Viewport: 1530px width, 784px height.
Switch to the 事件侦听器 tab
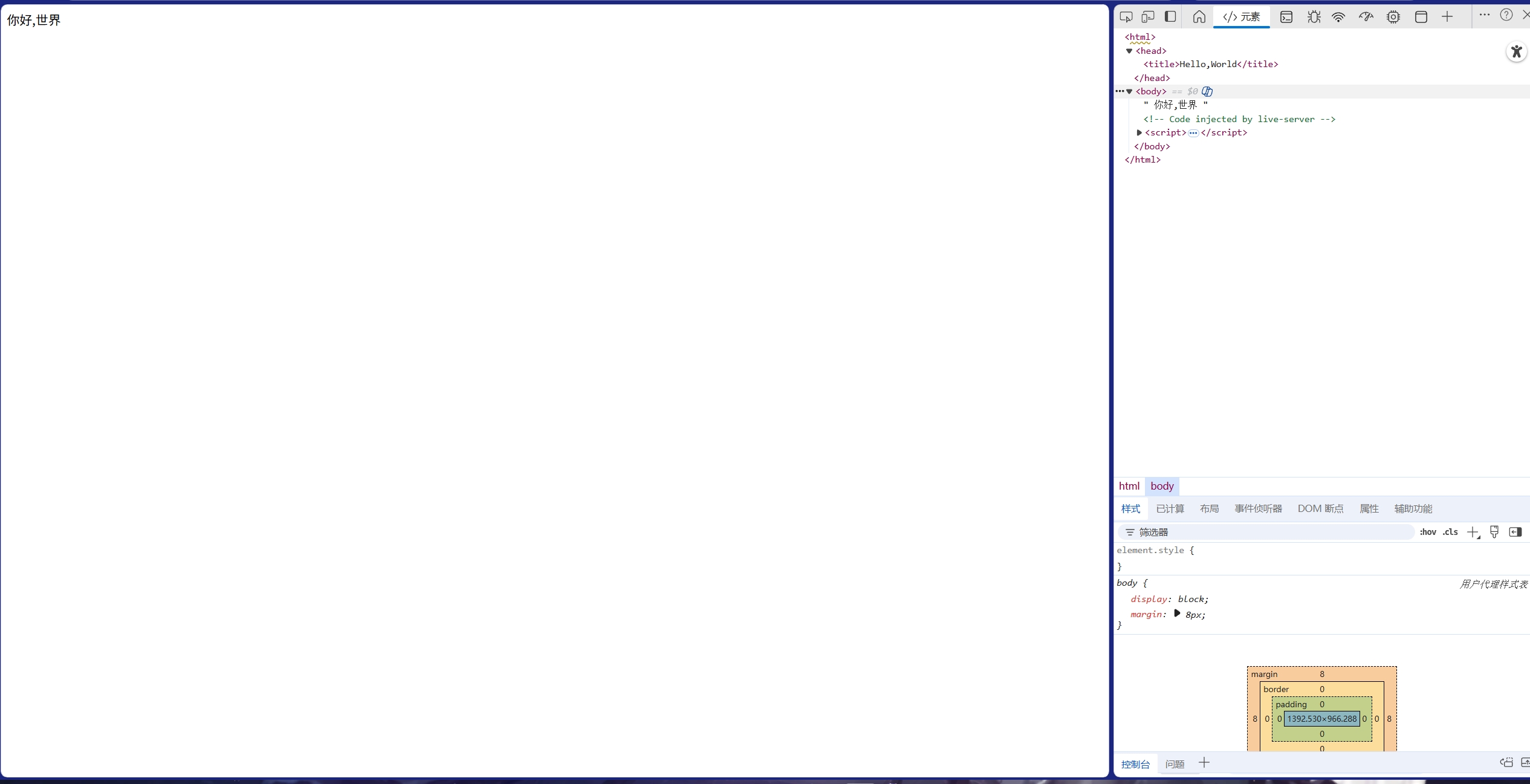point(1257,508)
